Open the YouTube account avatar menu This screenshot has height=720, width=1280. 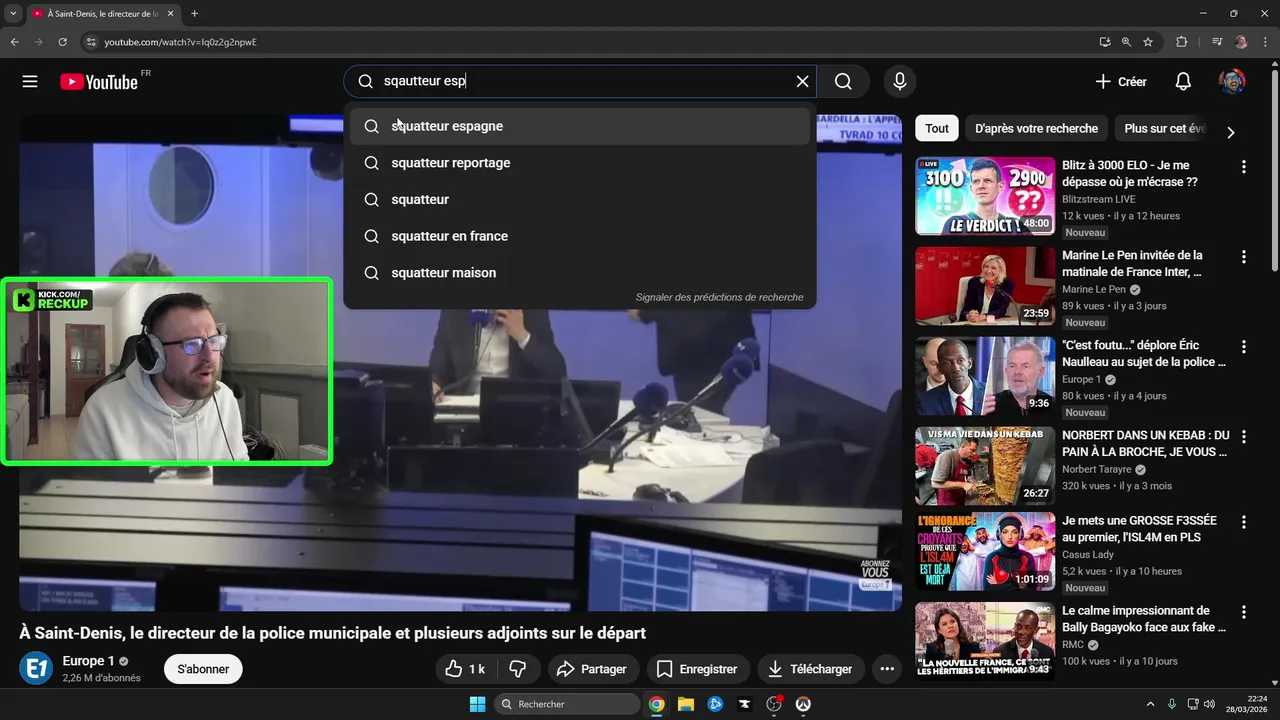pyautogui.click(x=1232, y=82)
